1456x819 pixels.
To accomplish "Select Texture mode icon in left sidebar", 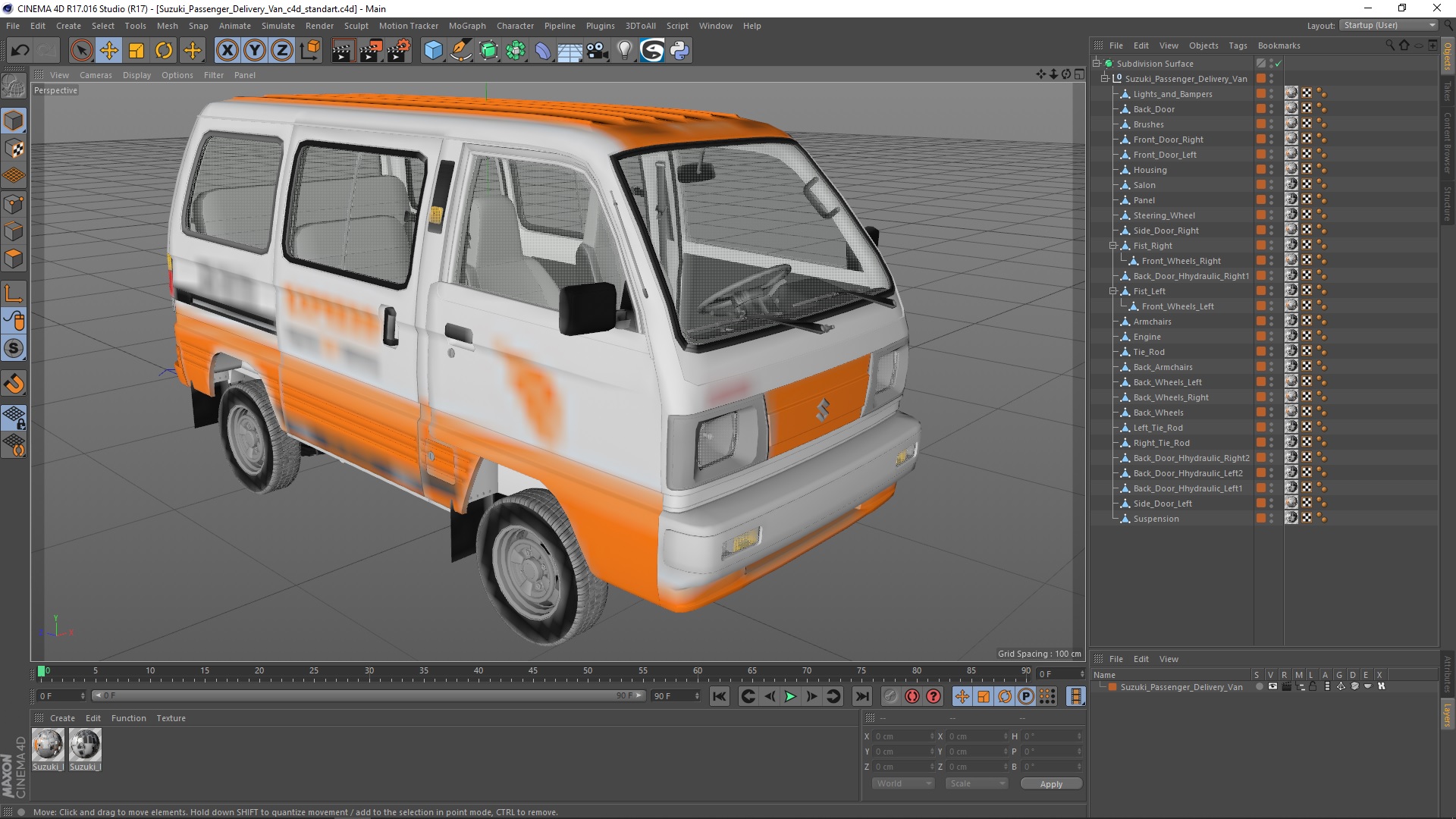I will pyautogui.click(x=14, y=149).
